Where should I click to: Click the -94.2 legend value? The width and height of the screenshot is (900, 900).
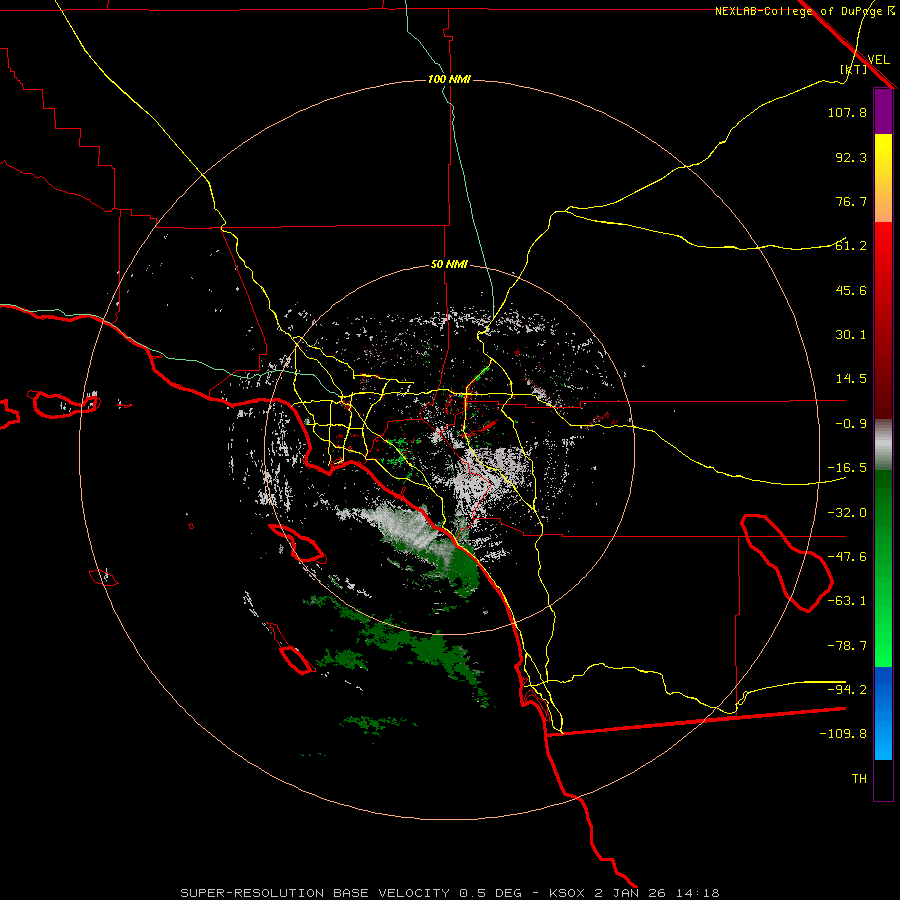[847, 689]
